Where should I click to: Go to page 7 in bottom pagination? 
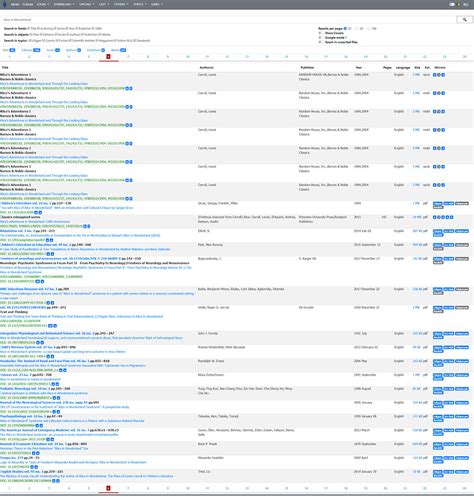click(x=128, y=488)
